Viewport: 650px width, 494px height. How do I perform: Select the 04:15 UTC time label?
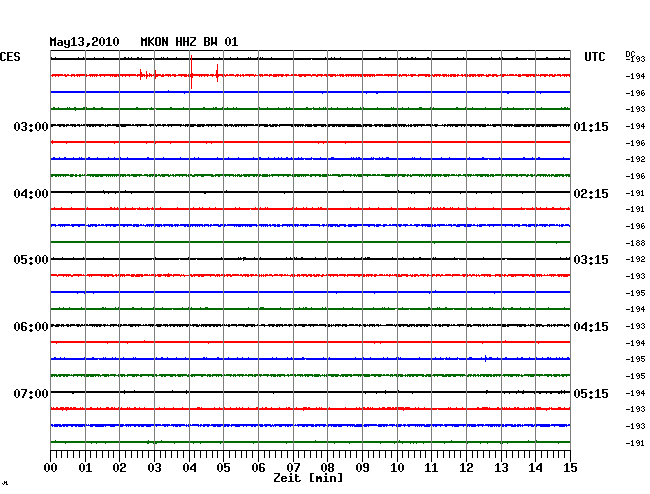tap(591, 327)
